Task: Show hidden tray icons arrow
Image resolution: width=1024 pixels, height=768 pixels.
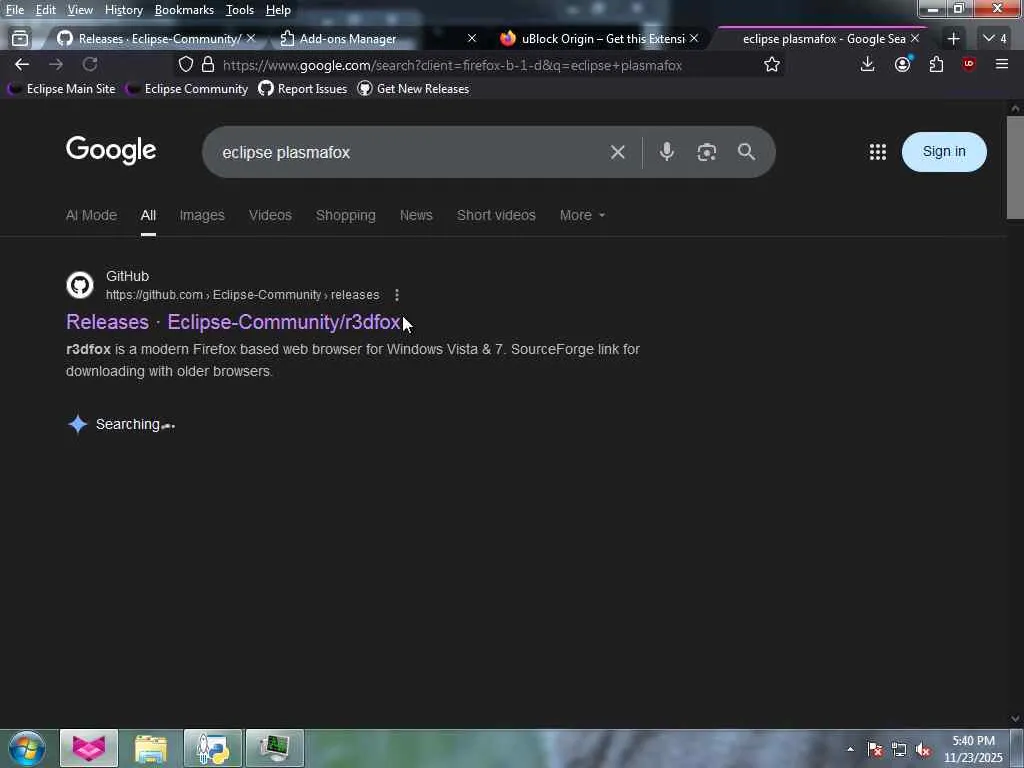Action: (850, 750)
